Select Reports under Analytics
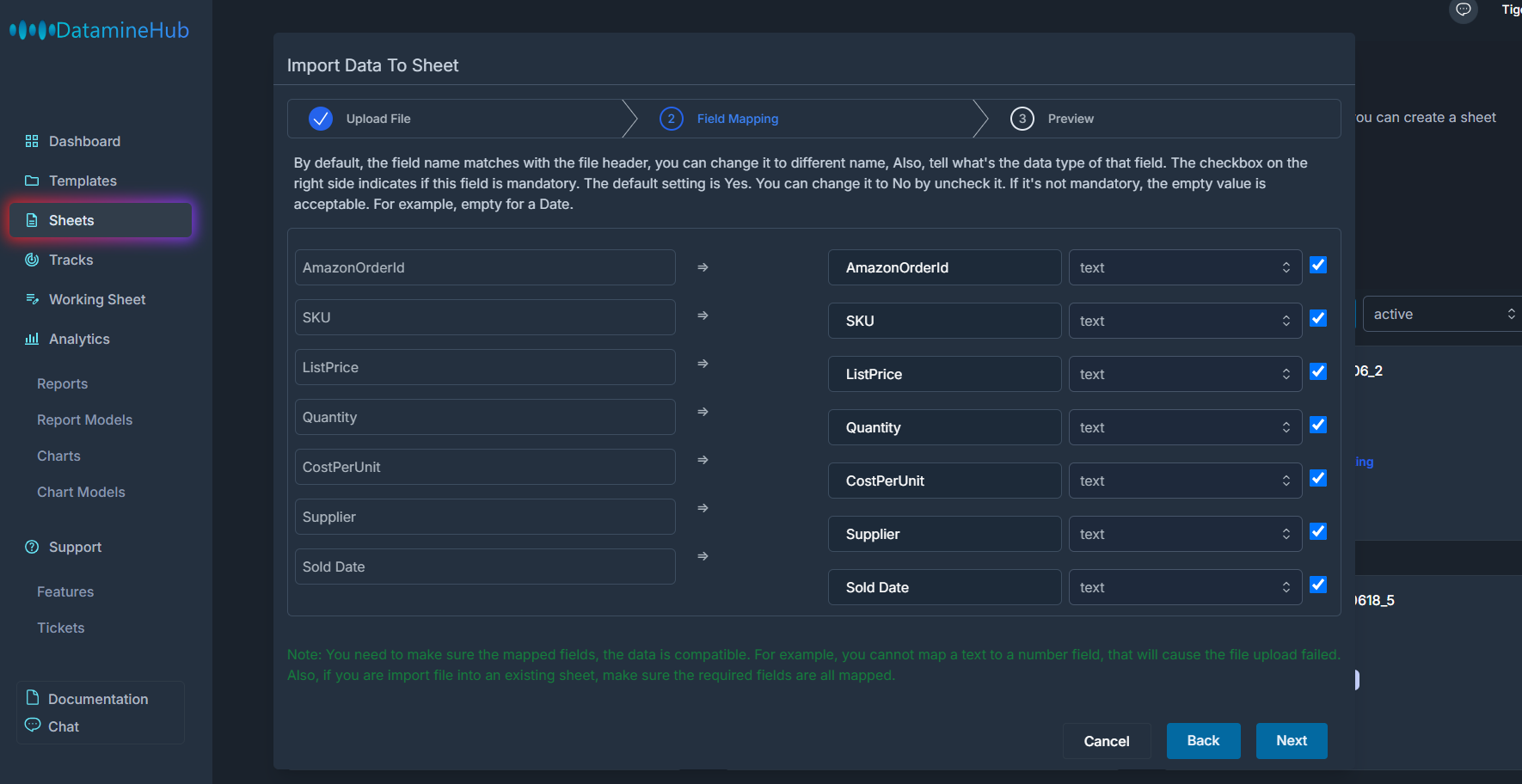Screen dimensions: 1522x784 (x=62, y=383)
